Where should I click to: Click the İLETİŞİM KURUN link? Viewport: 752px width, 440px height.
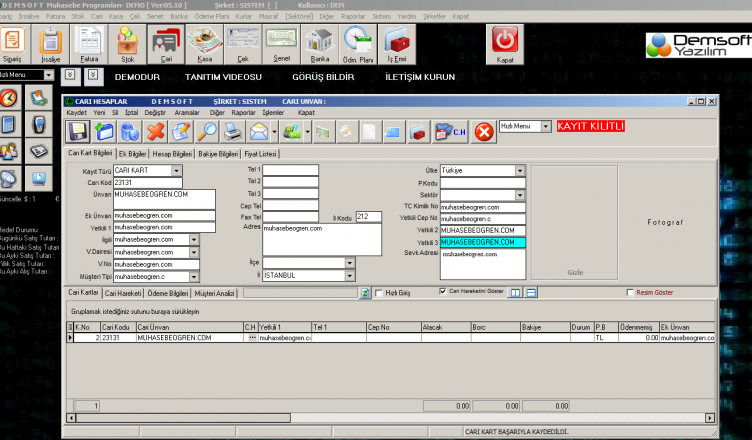[420, 77]
